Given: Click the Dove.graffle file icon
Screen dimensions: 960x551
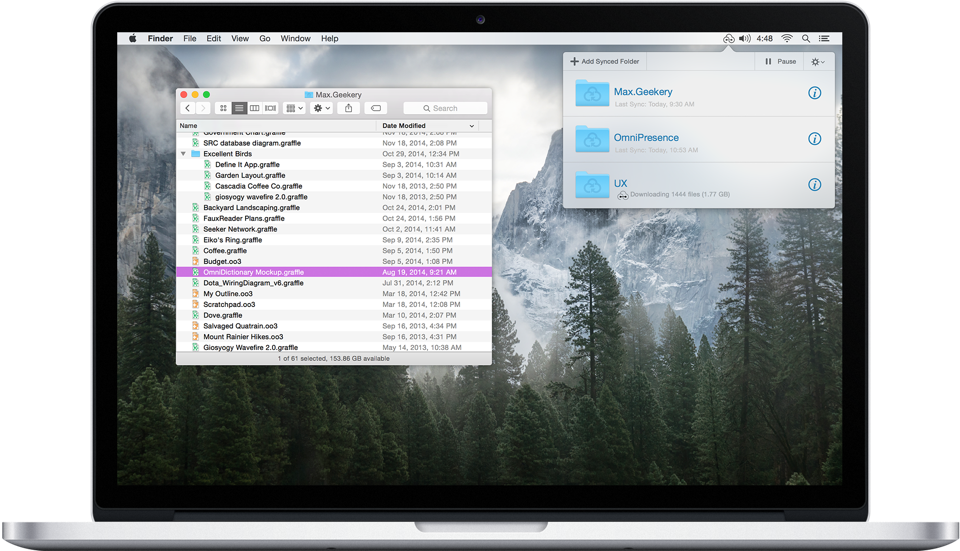Looking at the screenshot, I should click(195, 315).
